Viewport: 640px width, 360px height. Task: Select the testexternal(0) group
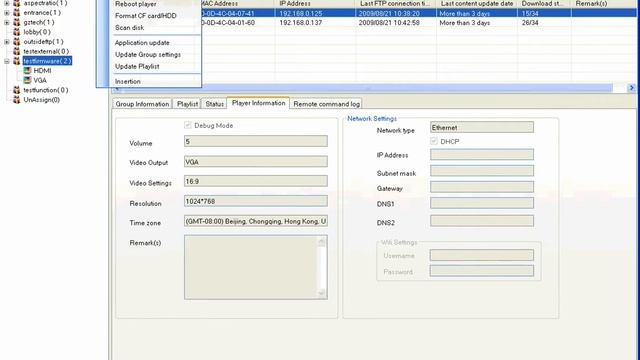[x=46, y=51]
